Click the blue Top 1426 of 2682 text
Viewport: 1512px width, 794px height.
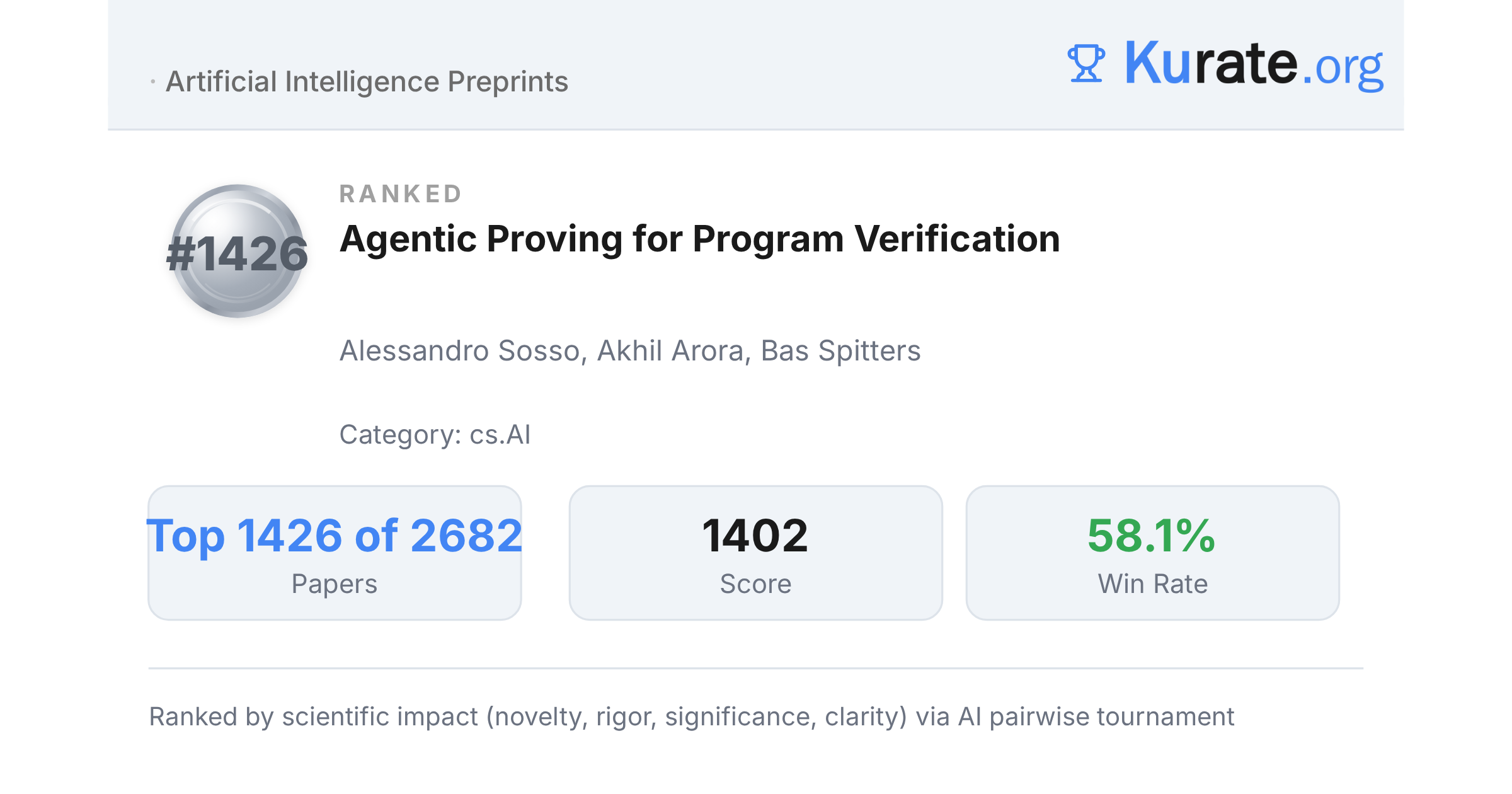335,536
